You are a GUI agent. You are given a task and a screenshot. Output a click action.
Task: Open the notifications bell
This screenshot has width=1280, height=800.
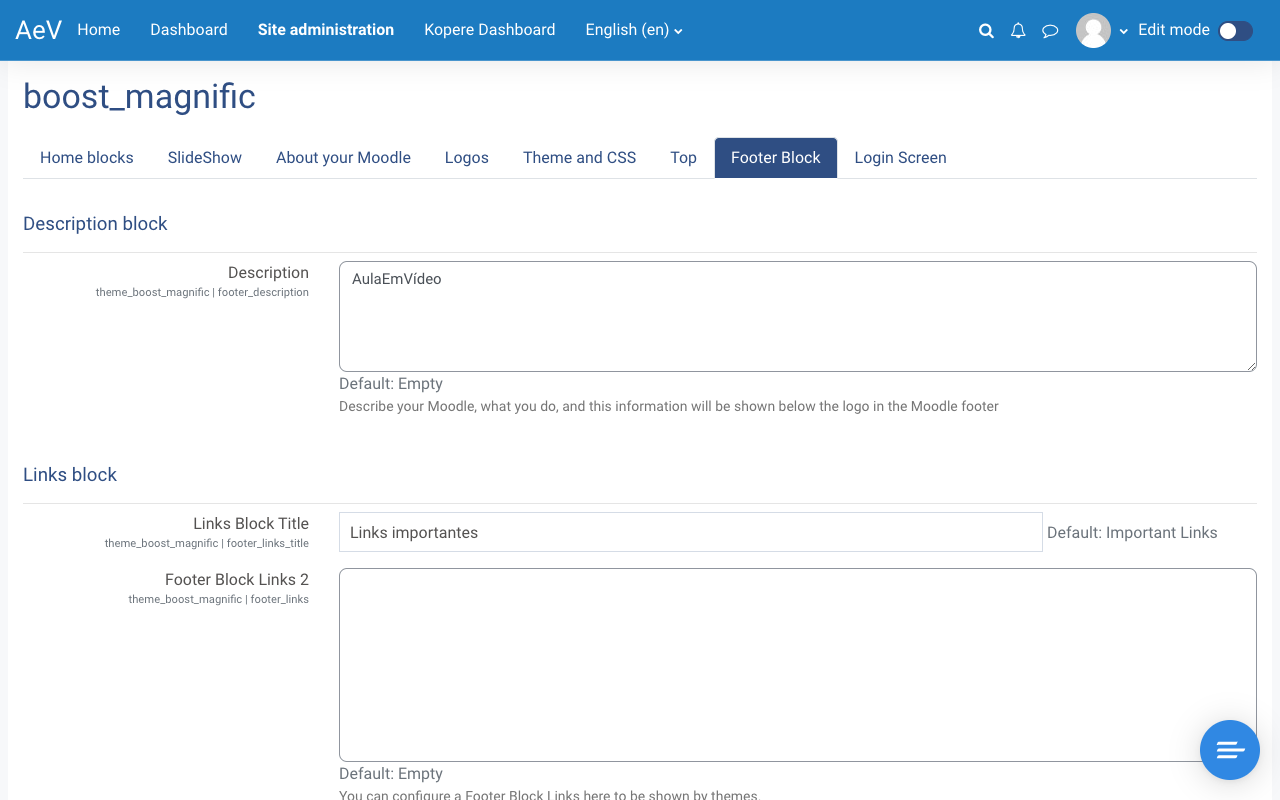pos(1018,31)
